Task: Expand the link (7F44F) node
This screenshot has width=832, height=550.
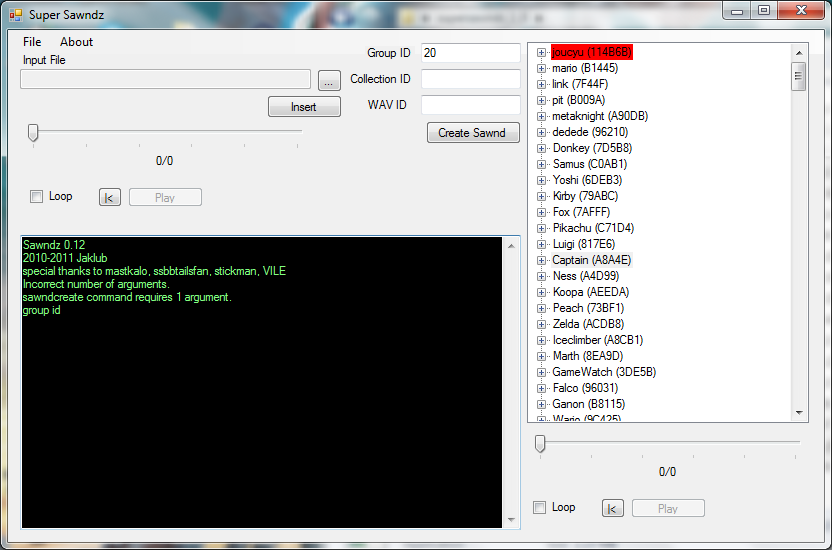Action: click(x=541, y=84)
